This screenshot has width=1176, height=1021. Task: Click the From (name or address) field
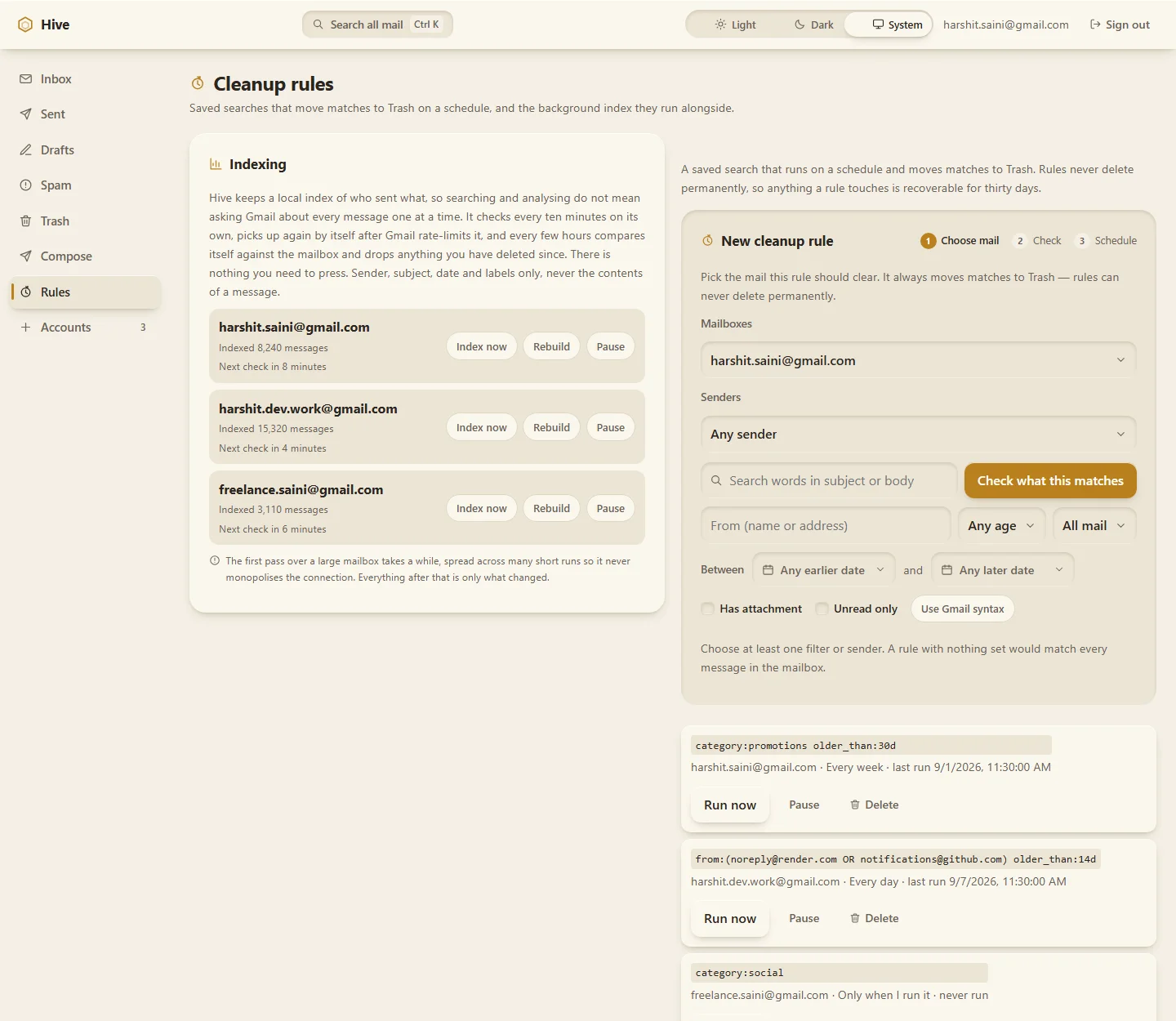pos(826,526)
